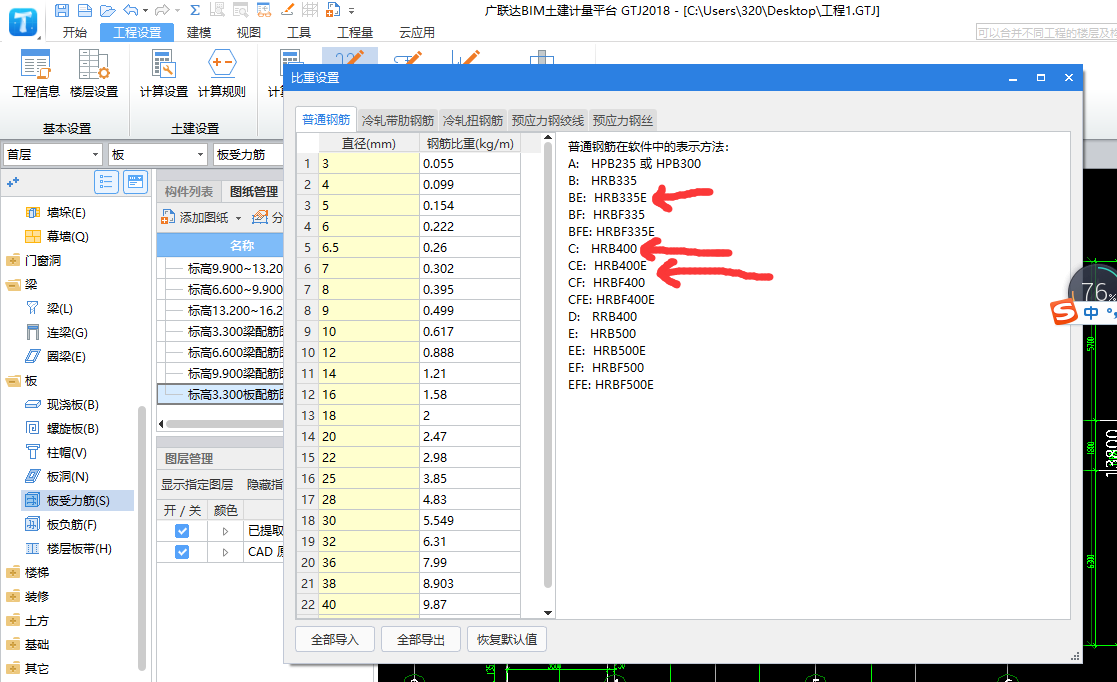Click the detail view icon in the left panel
The image size is (1117, 682).
135,182
